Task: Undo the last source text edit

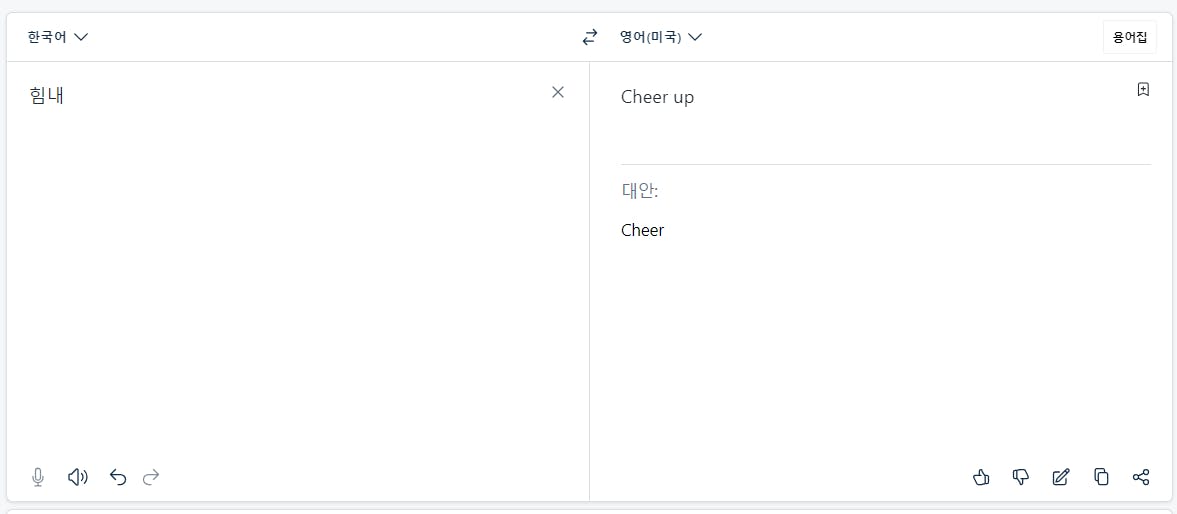Action: click(x=118, y=477)
